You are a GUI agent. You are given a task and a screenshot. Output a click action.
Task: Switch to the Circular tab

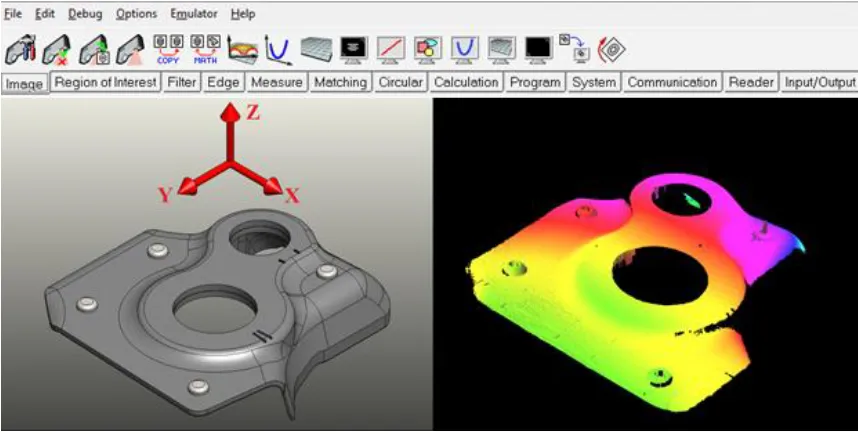pyautogui.click(x=401, y=82)
